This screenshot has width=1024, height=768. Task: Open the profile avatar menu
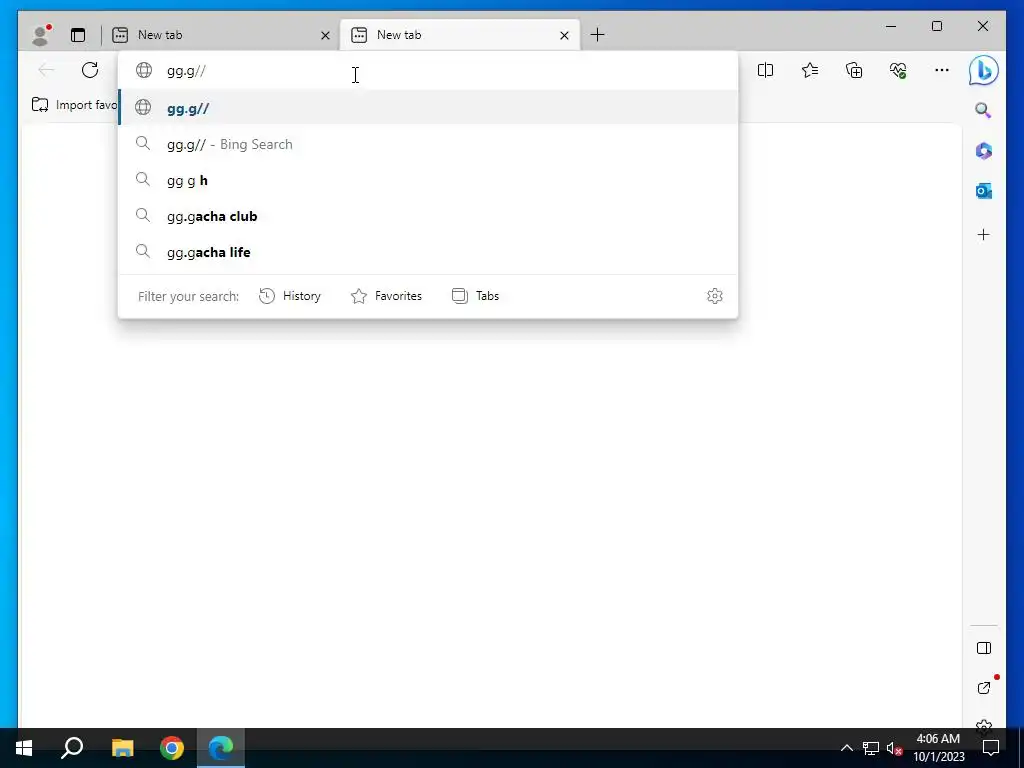click(41, 35)
